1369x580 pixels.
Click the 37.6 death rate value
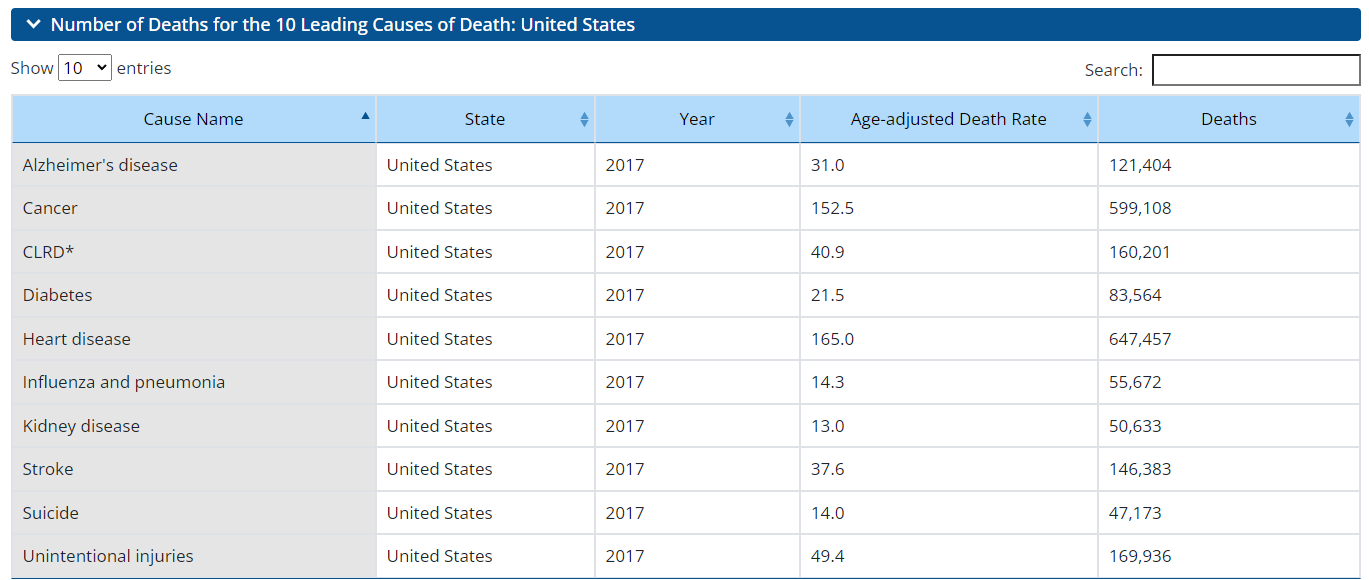tap(828, 469)
